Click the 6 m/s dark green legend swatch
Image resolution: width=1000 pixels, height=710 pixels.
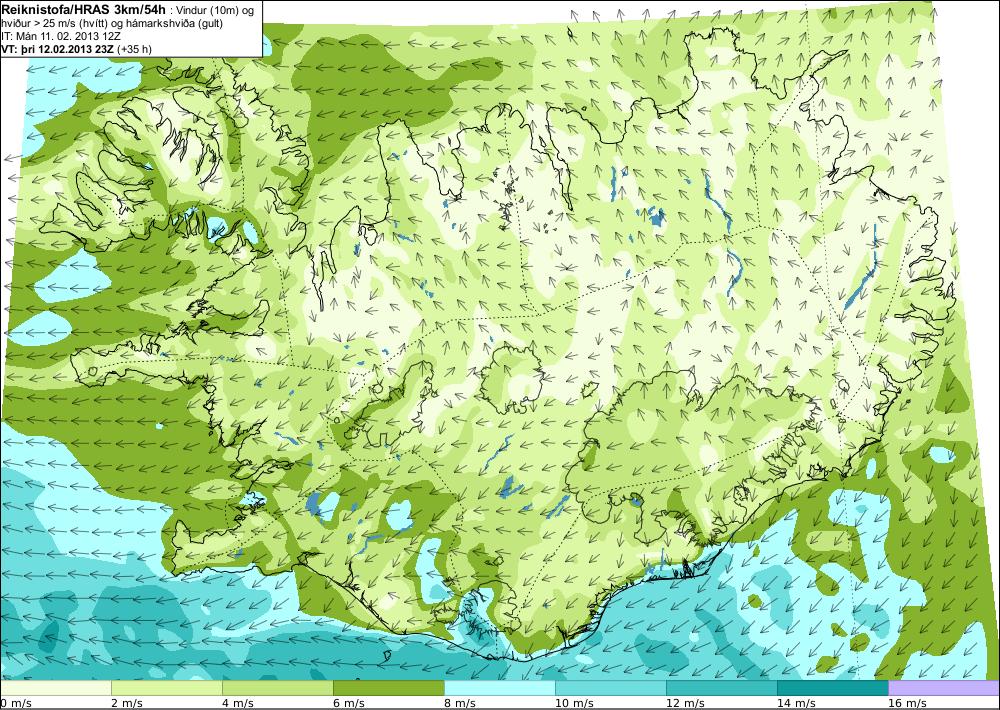(388, 688)
